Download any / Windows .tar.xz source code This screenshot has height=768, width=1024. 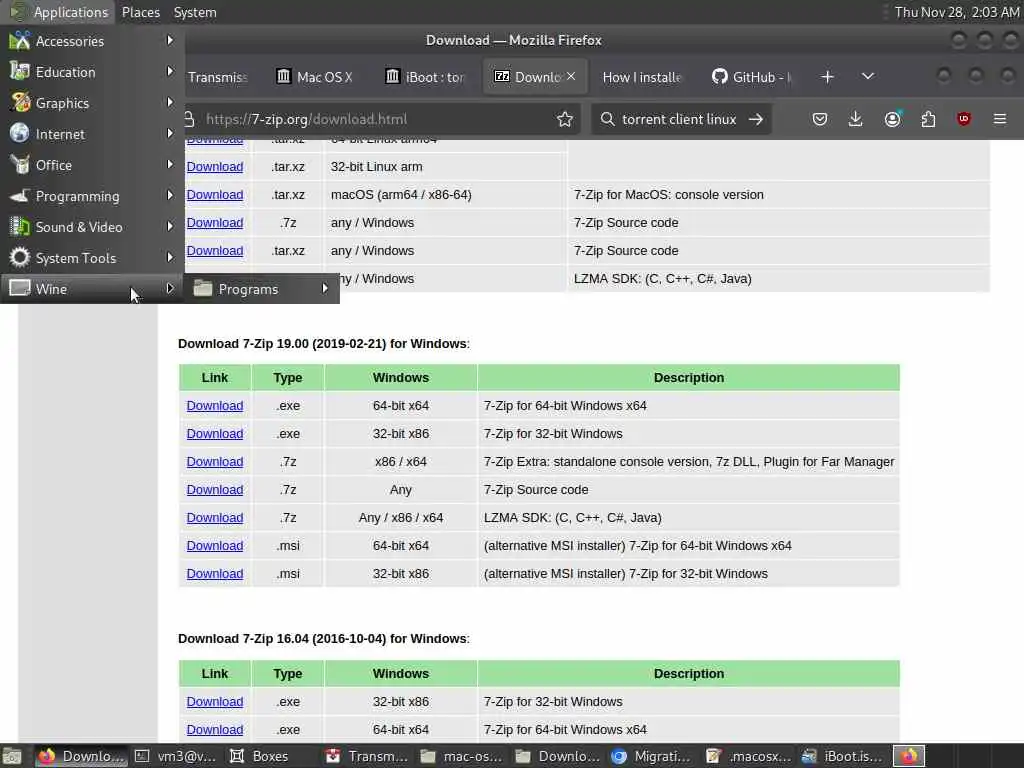pyautogui.click(x=215, y=251)
